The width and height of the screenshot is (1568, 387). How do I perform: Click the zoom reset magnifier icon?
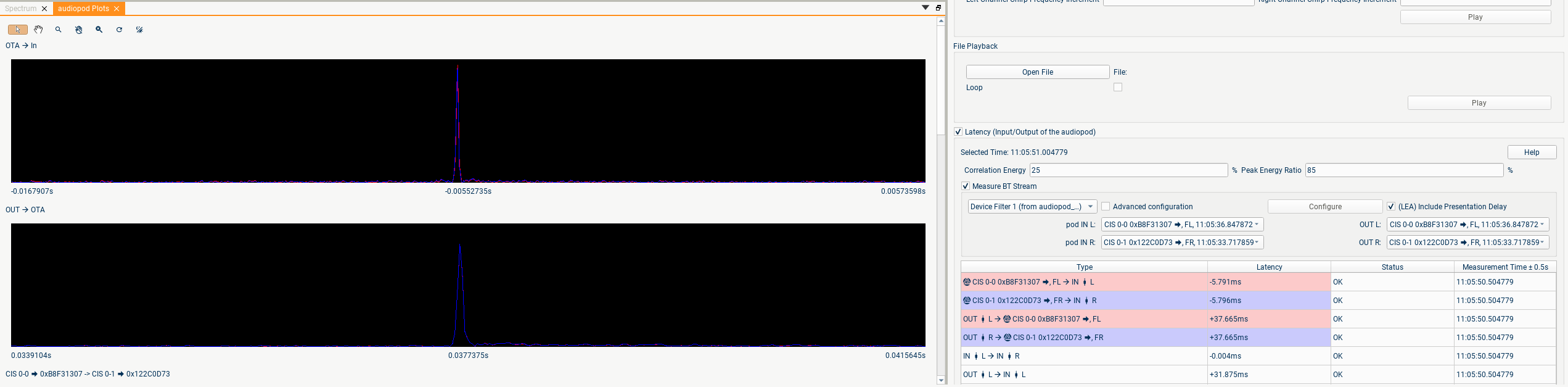coord(99,30)
